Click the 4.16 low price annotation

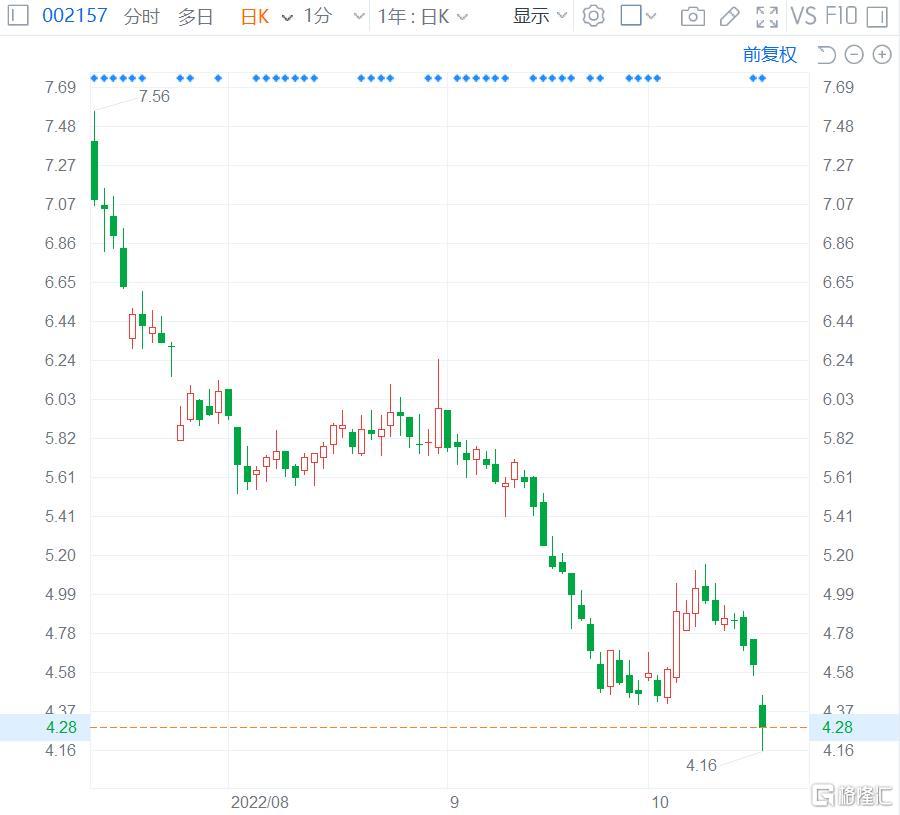click(701, 765)
